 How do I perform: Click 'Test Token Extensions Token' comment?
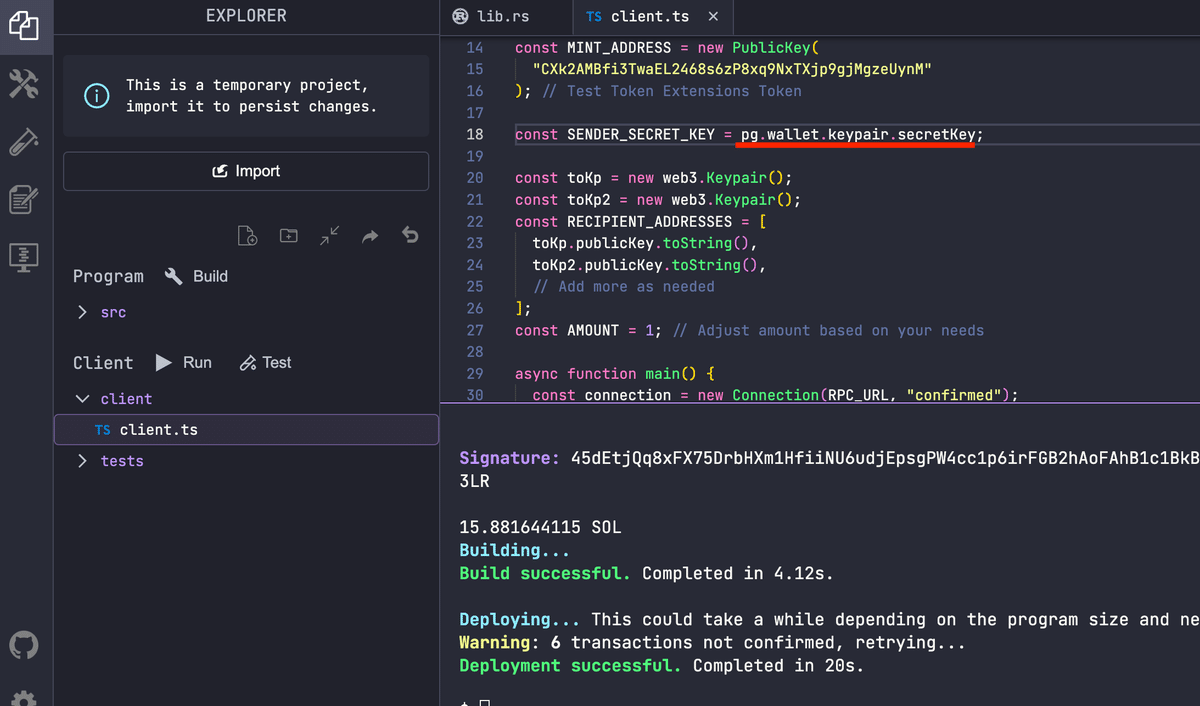684,91
